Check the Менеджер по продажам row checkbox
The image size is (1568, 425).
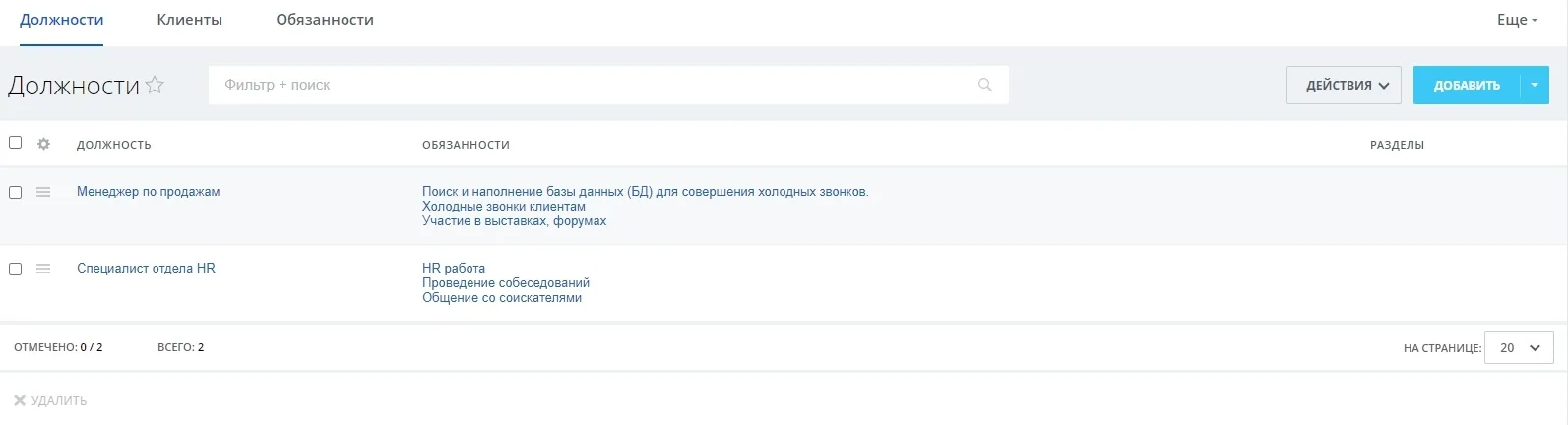[15, 192]
